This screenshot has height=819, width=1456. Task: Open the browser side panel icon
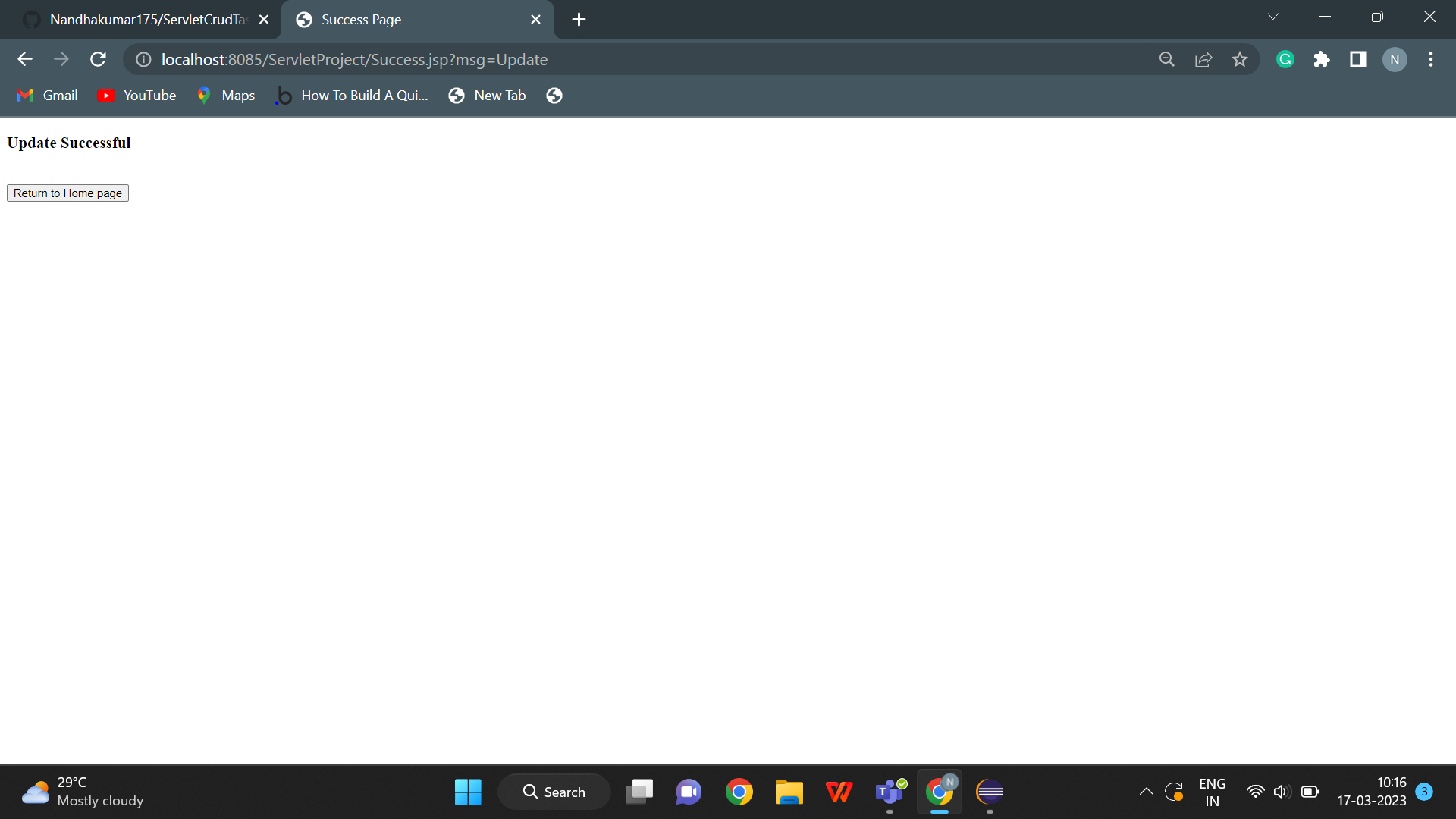(x=1358, y=59)
